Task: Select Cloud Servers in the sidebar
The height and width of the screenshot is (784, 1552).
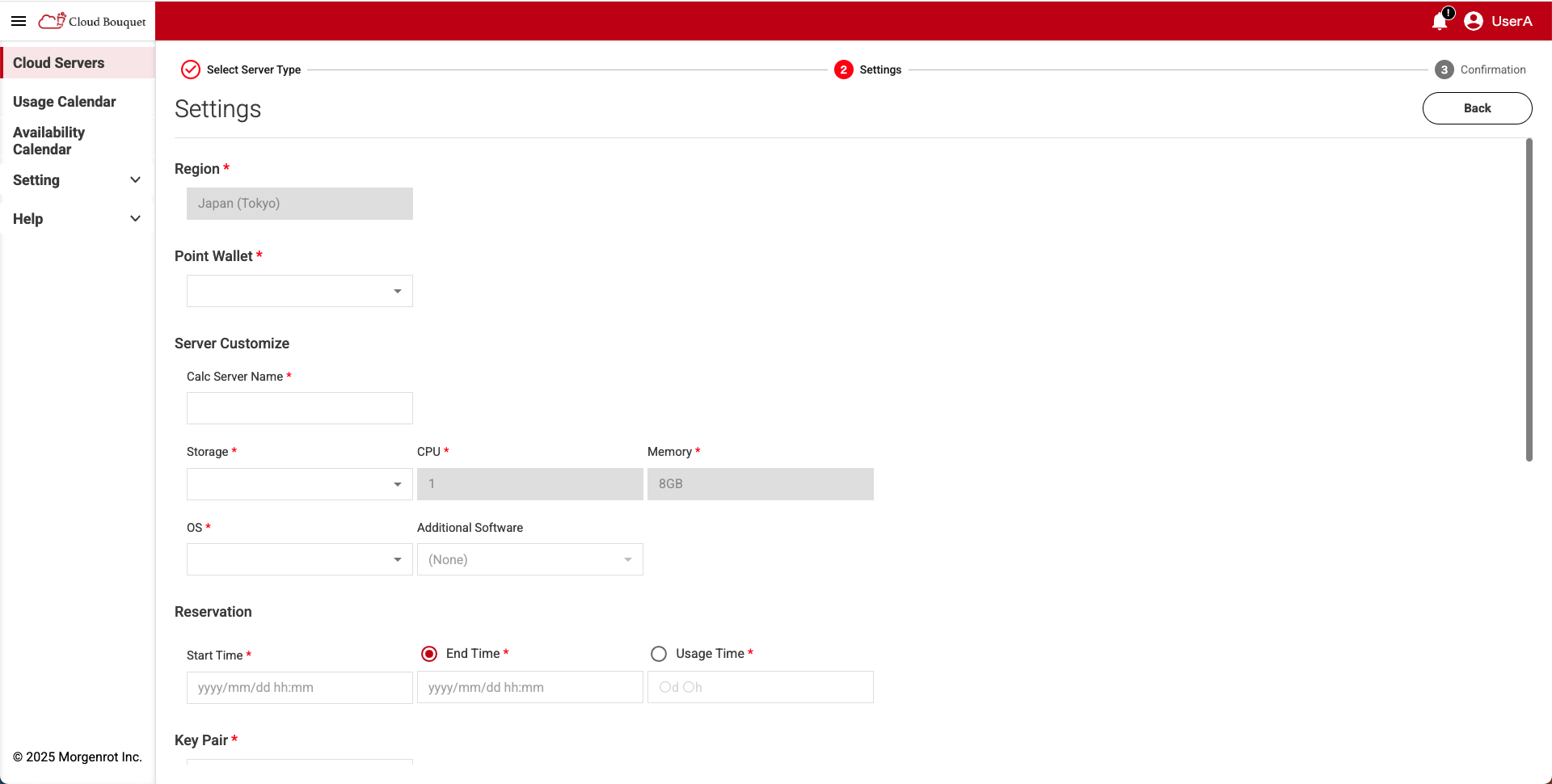Action: 57,62
